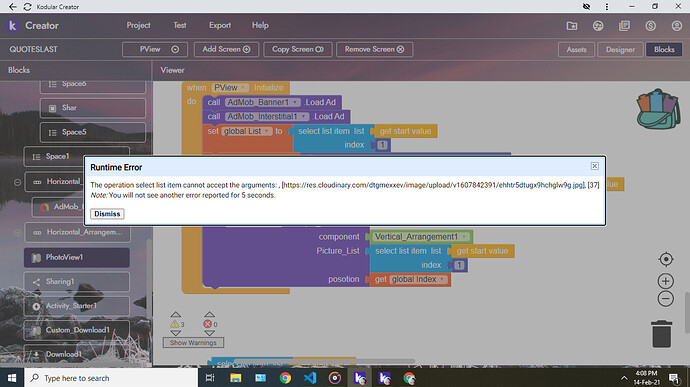Image resolution: width=690 pixels, height=387 pixels.
Task: Reload the Kodular Creator page
Action: (27, 7)
